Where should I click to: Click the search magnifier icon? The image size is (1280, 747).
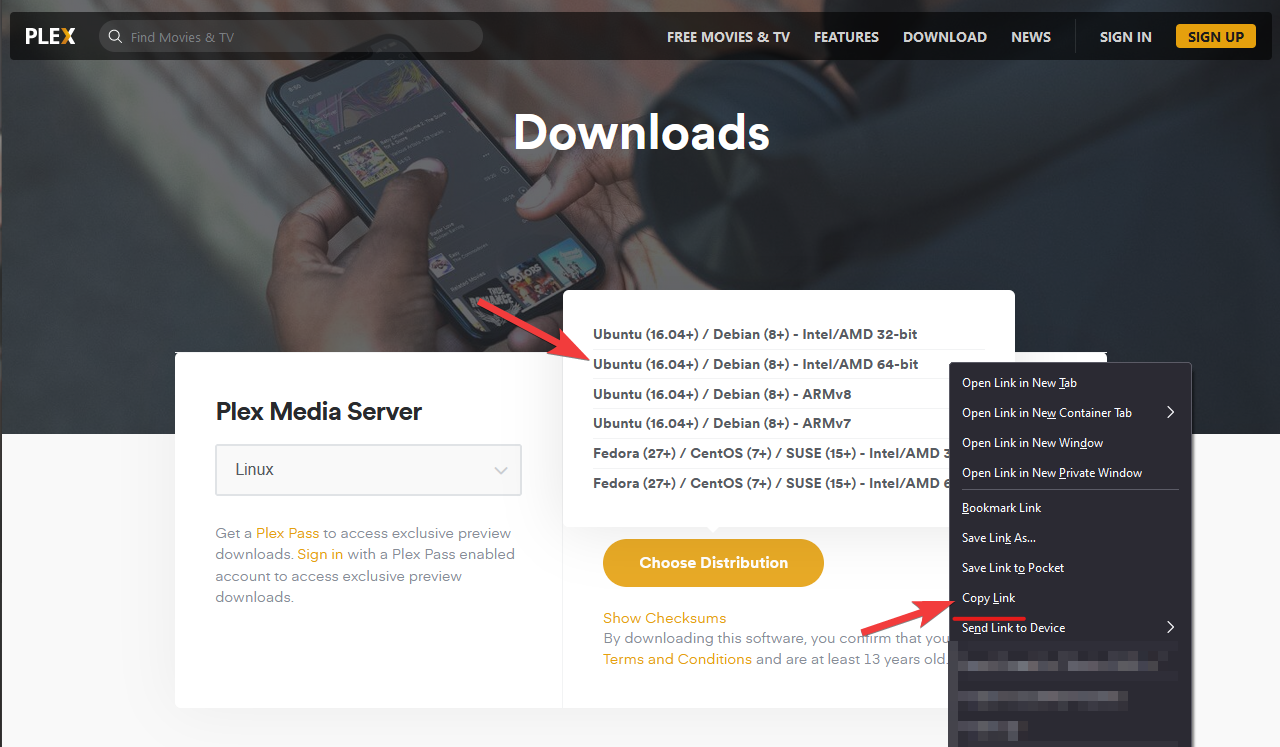point(117,37)
